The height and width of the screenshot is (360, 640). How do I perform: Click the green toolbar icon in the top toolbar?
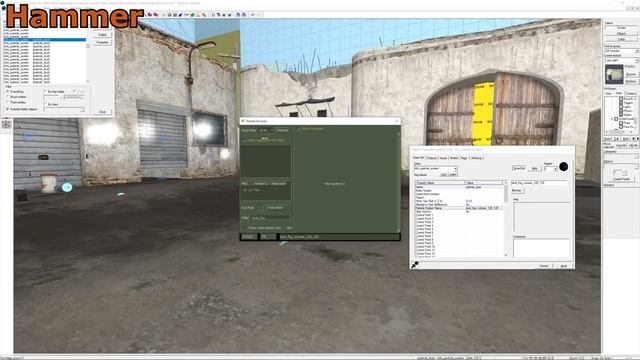tap(192, 15)
